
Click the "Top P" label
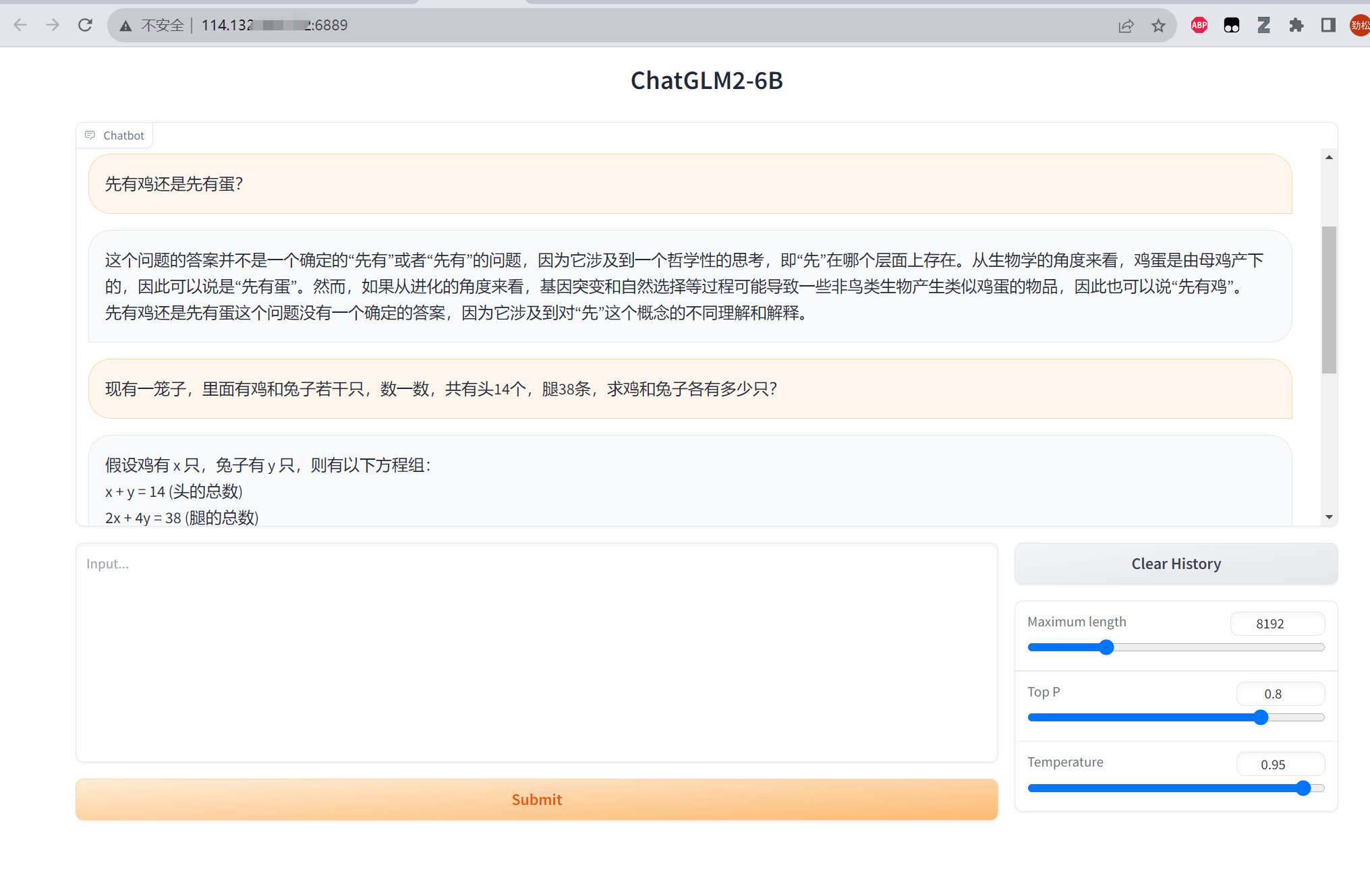coord(1044,692)
